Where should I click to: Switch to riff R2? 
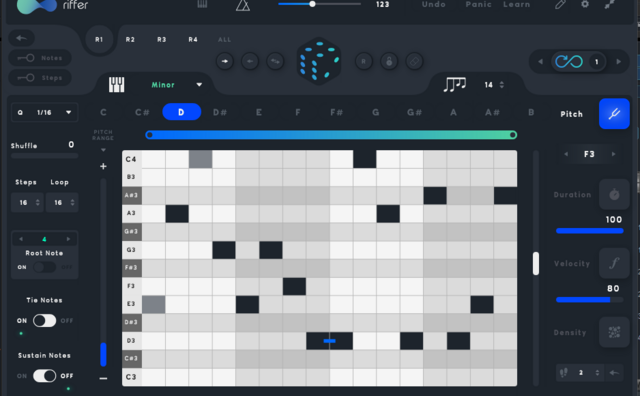pyautogui.click(x=130, y=39)
